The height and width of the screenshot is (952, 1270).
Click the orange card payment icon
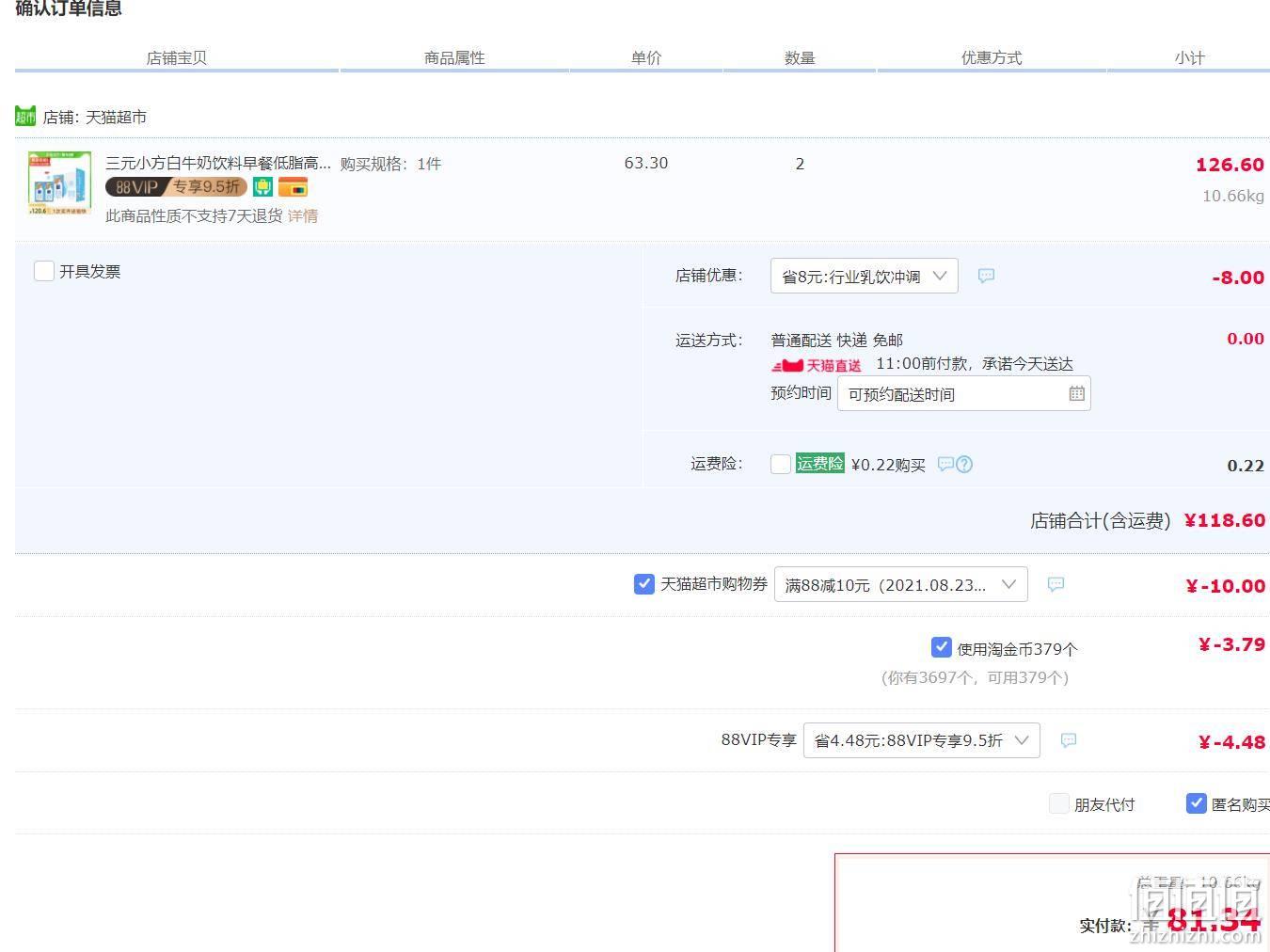[293, 187]
